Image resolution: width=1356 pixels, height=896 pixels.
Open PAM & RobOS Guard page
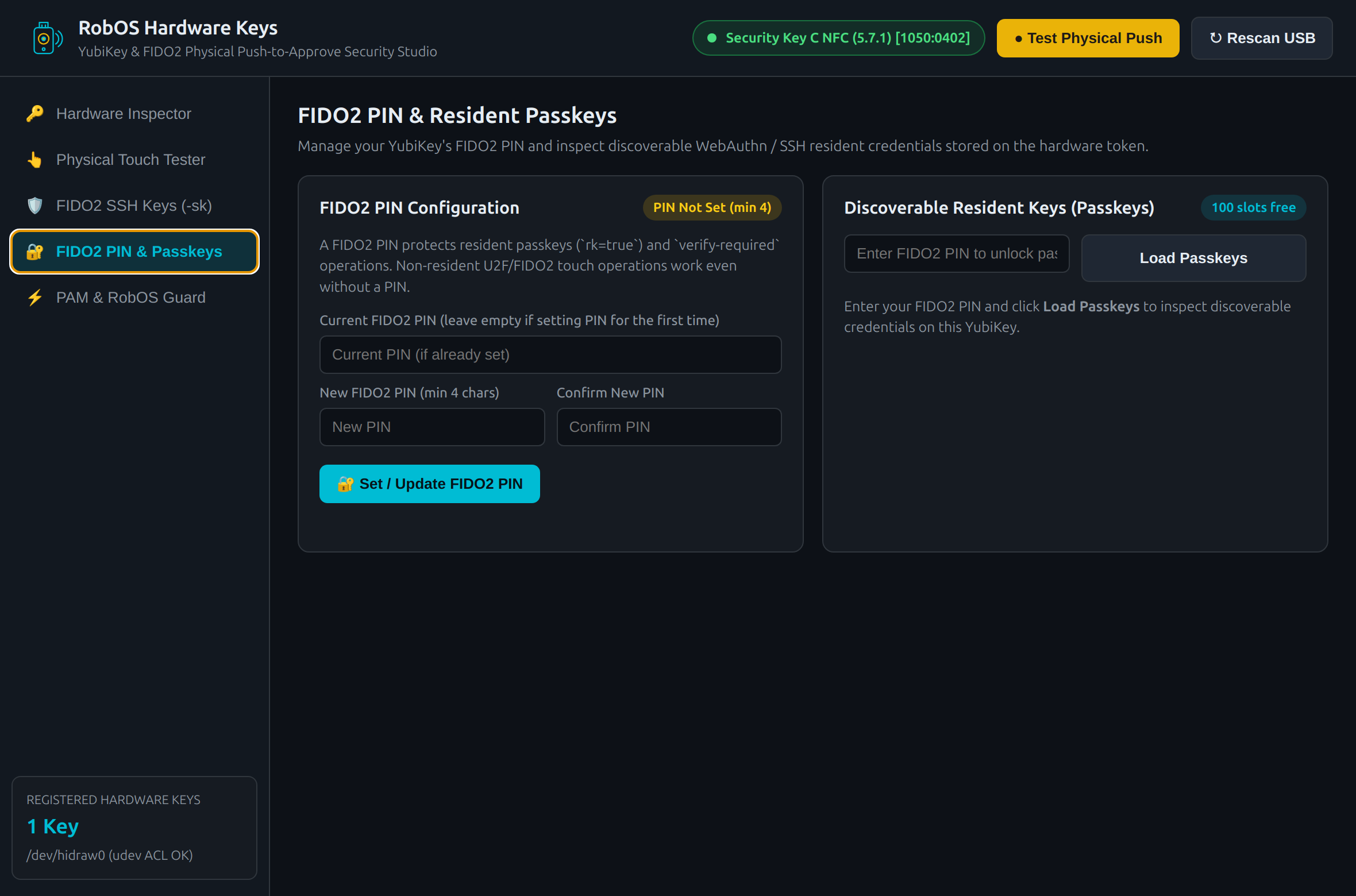(134, 298)
